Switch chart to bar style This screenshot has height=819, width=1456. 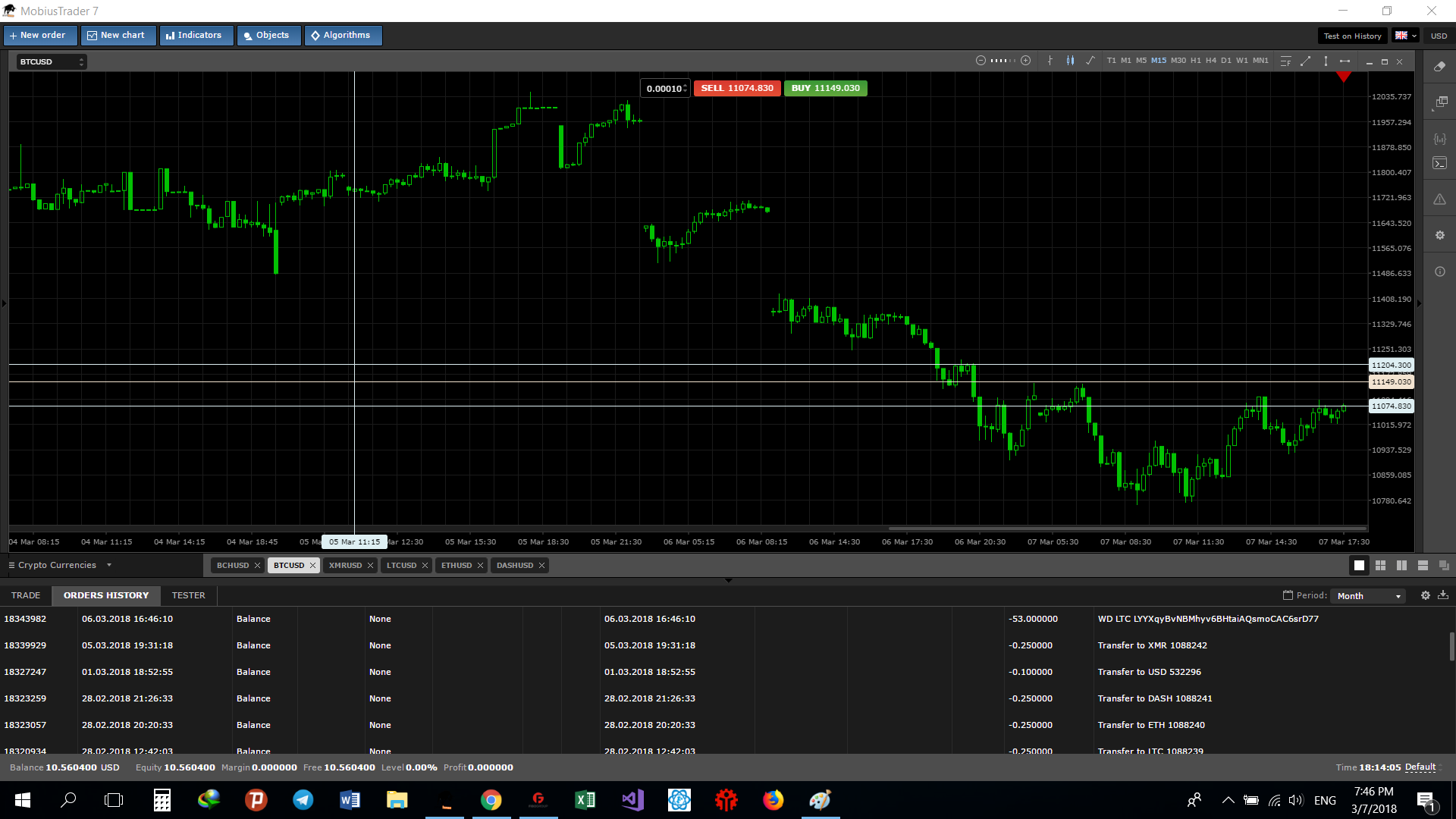(1050, 61)
